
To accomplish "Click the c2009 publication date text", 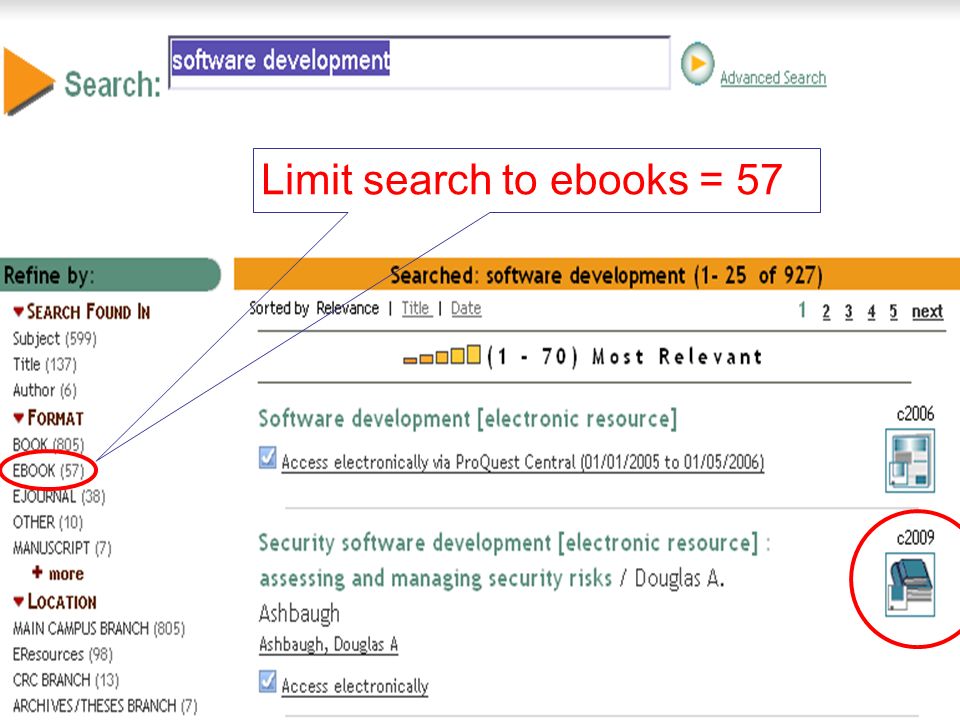I will pos(915,538).
